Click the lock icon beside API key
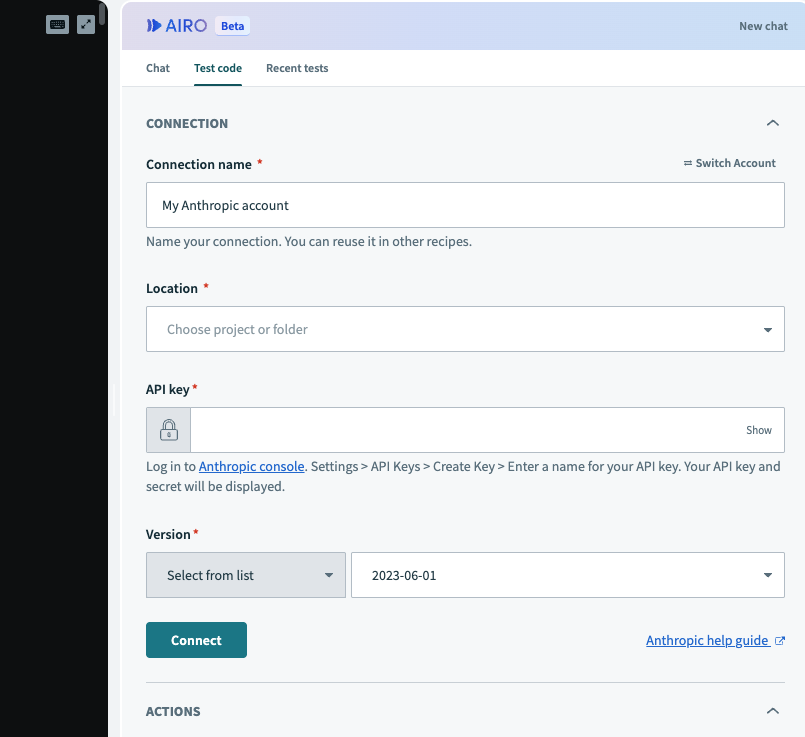The height and width of the screenshot is (737, 805). click(x=168, y=430)
